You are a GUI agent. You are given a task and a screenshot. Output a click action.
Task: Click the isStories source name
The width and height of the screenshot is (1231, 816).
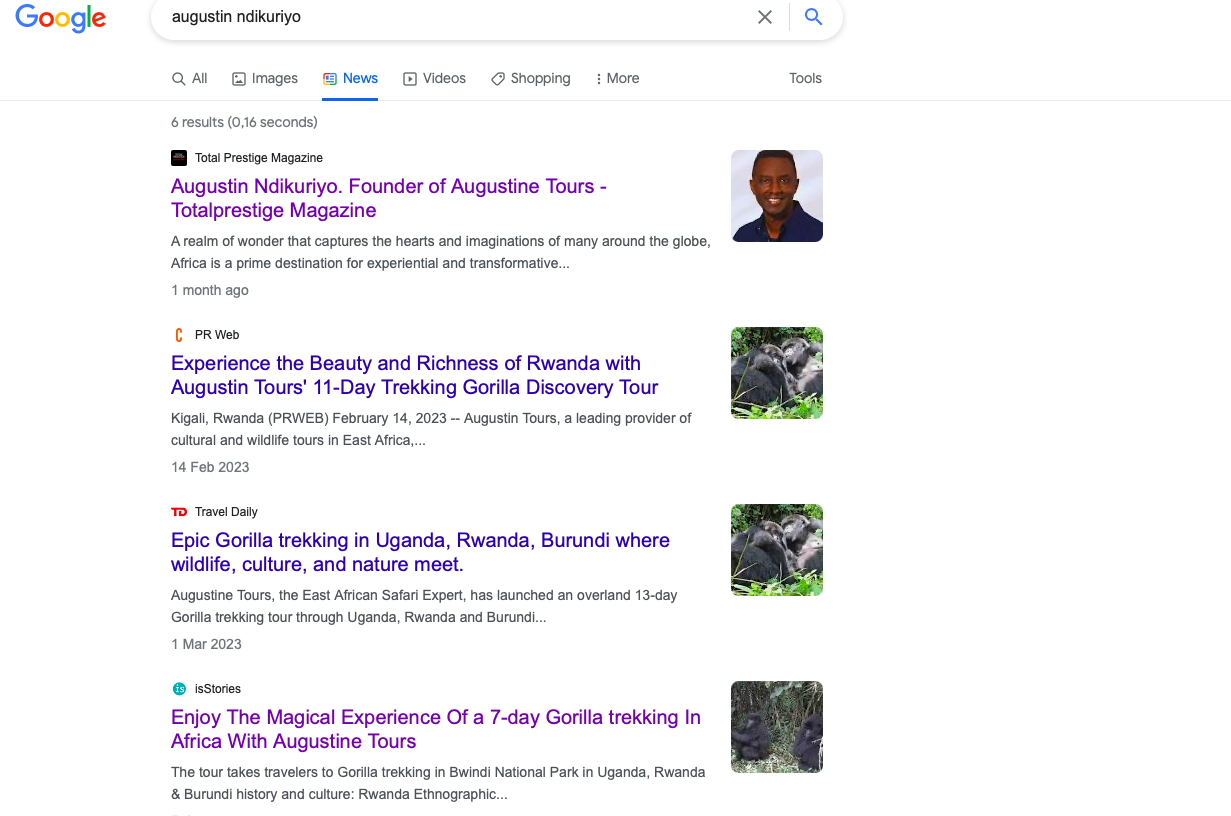point(218,689)
